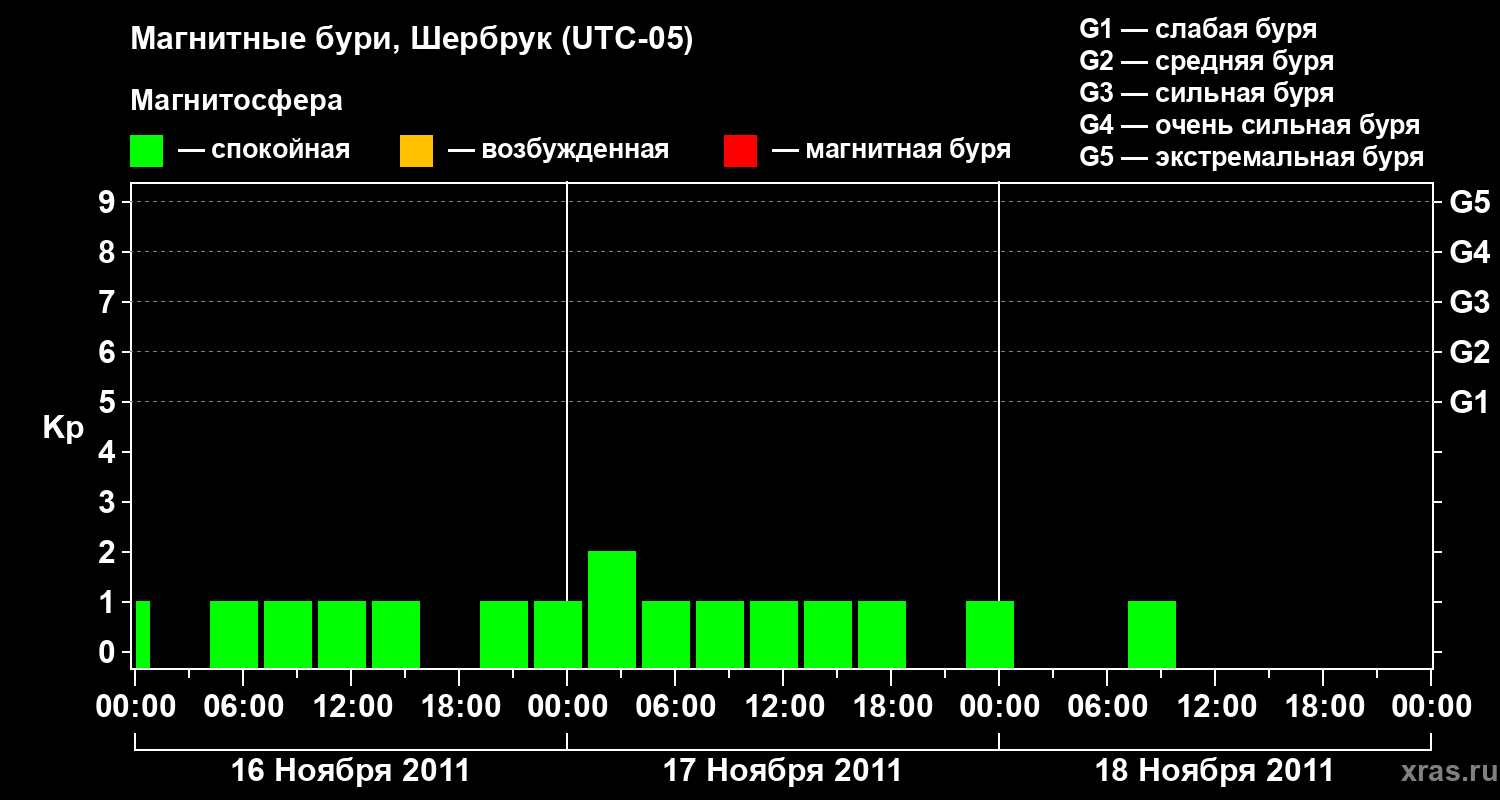Screen dimensions: 1500x800
Task: Click the '— спокойная' legend label
Action: click(264, 150)
